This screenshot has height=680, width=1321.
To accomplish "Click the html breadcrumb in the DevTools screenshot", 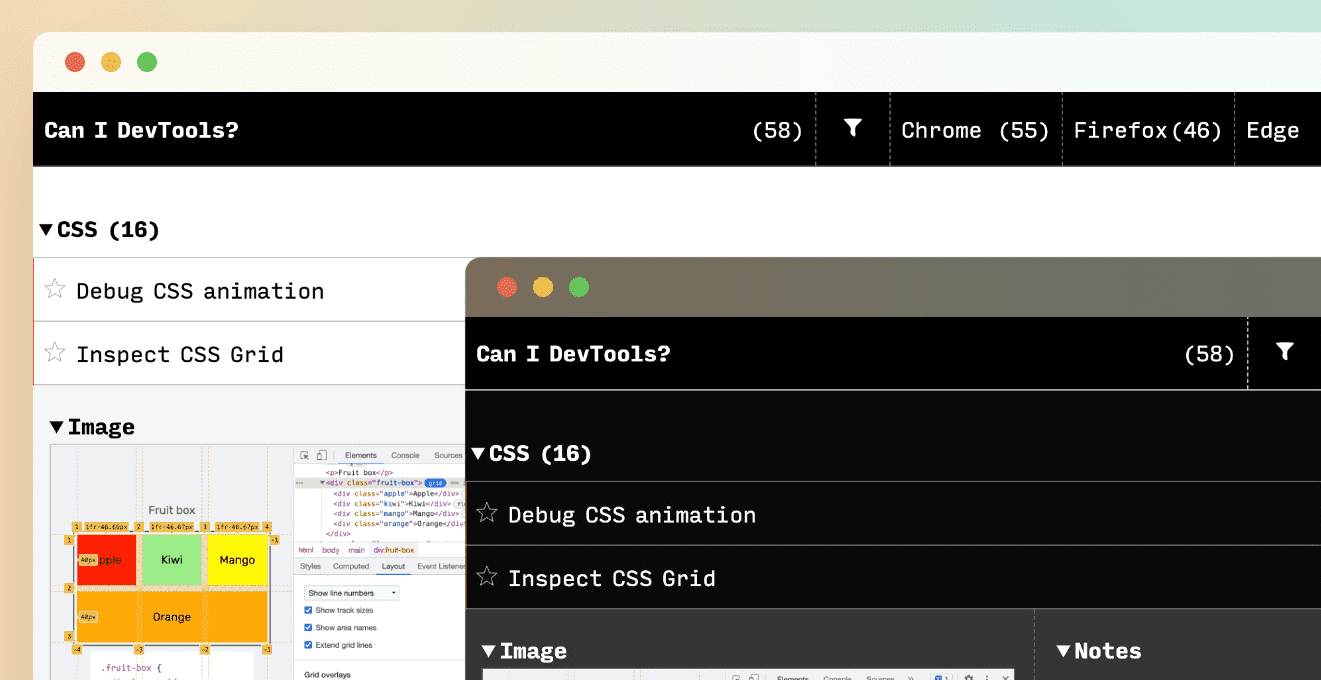I will [306, 550].
